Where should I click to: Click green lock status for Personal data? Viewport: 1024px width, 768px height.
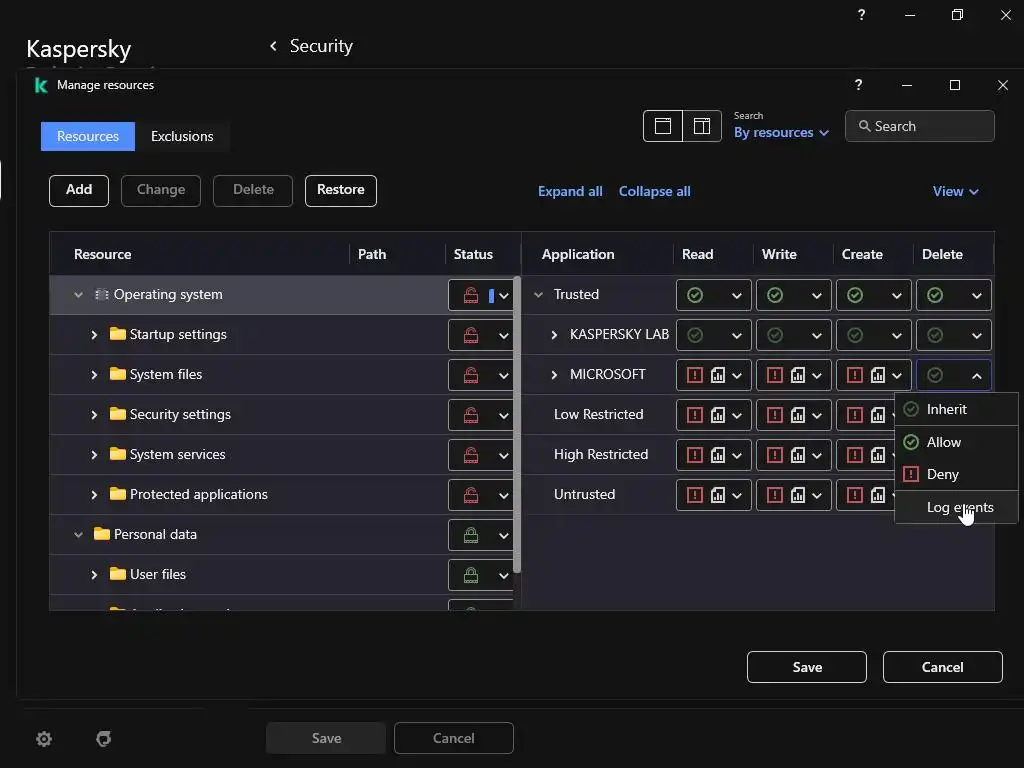[471, 536]
